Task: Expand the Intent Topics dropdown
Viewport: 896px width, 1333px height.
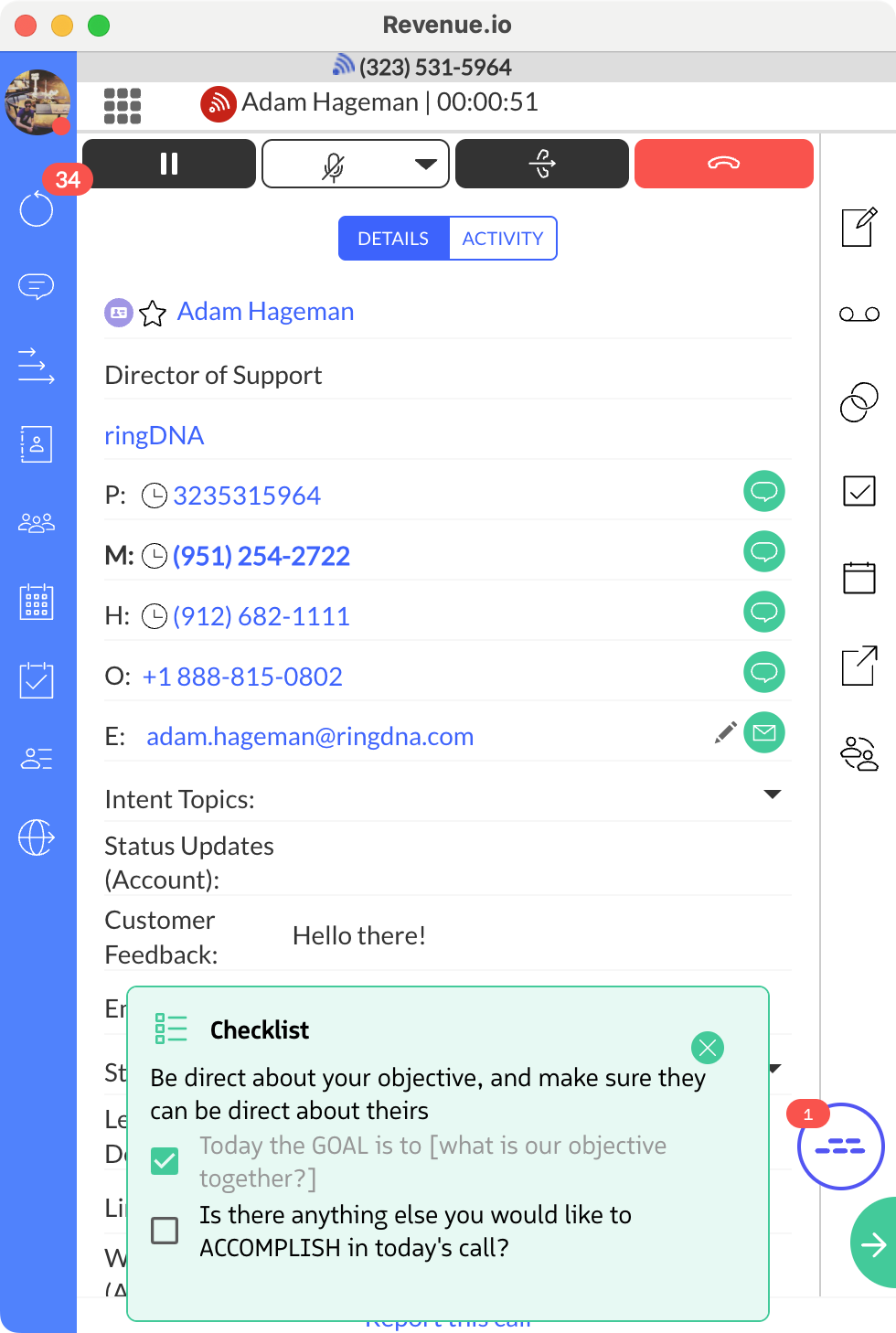Action: tap(774, 795)
